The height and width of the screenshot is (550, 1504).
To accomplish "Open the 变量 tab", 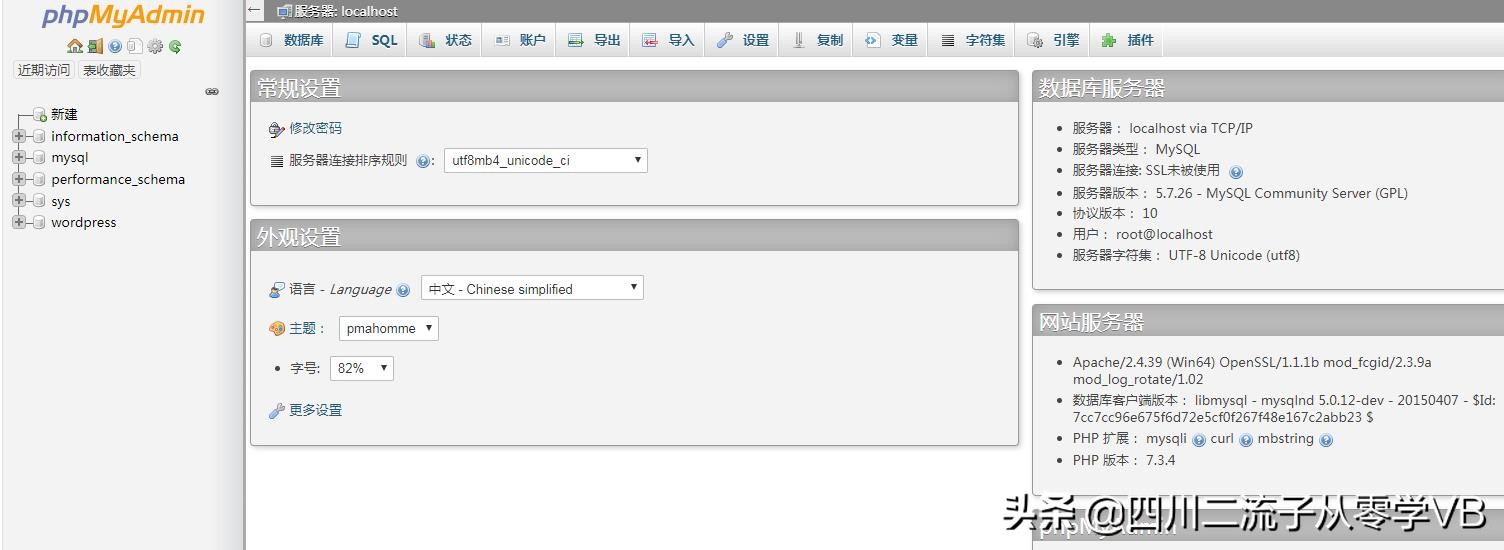I will [x=891, y=40].
